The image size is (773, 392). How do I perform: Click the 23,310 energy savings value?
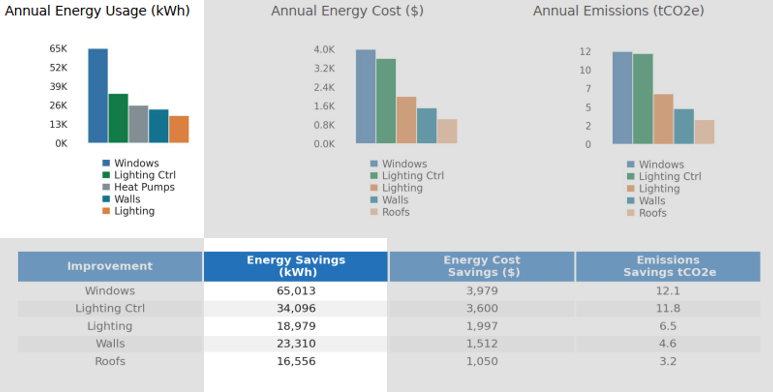(x=296, y=344)
